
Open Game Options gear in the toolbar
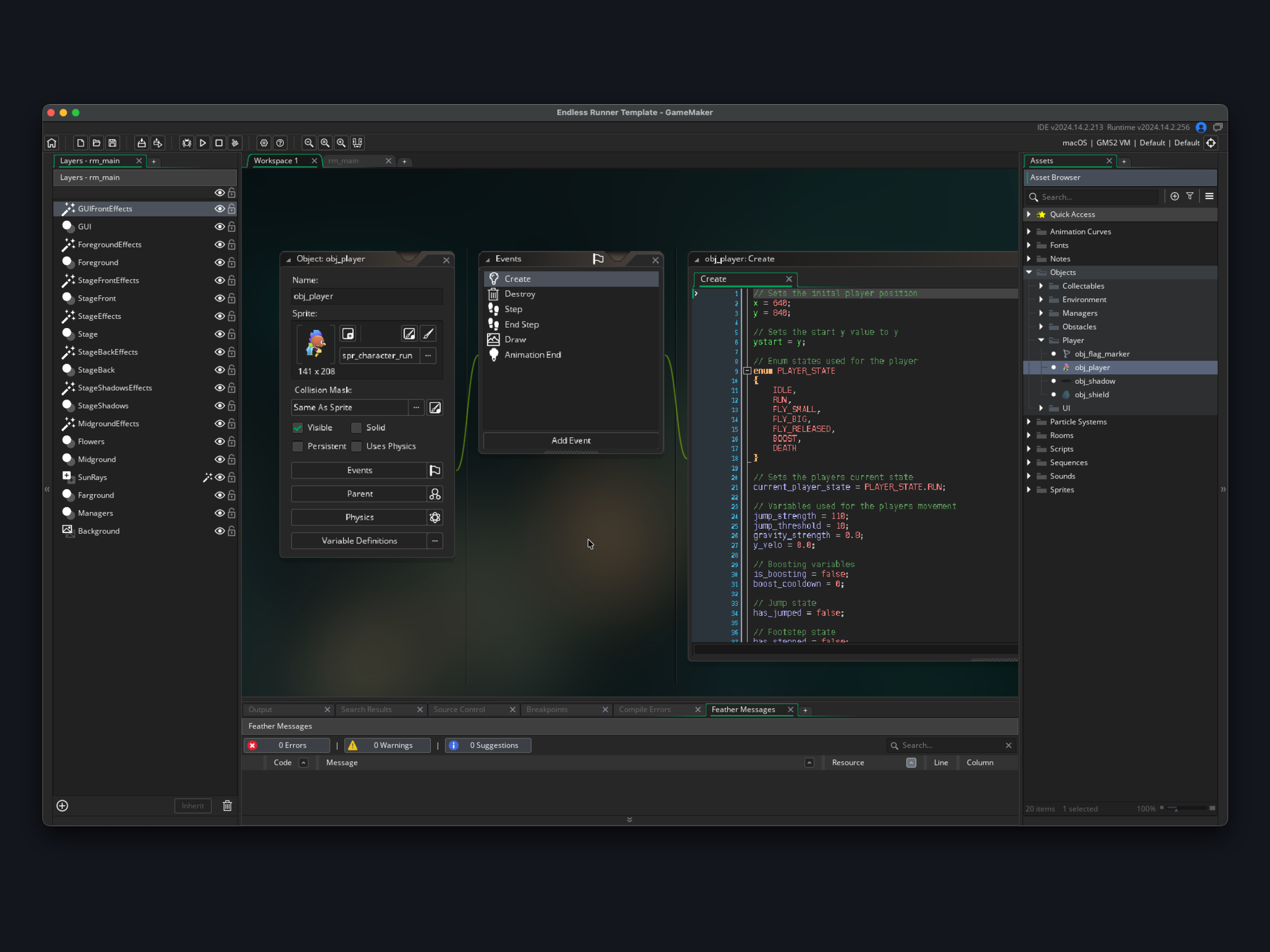264,143
